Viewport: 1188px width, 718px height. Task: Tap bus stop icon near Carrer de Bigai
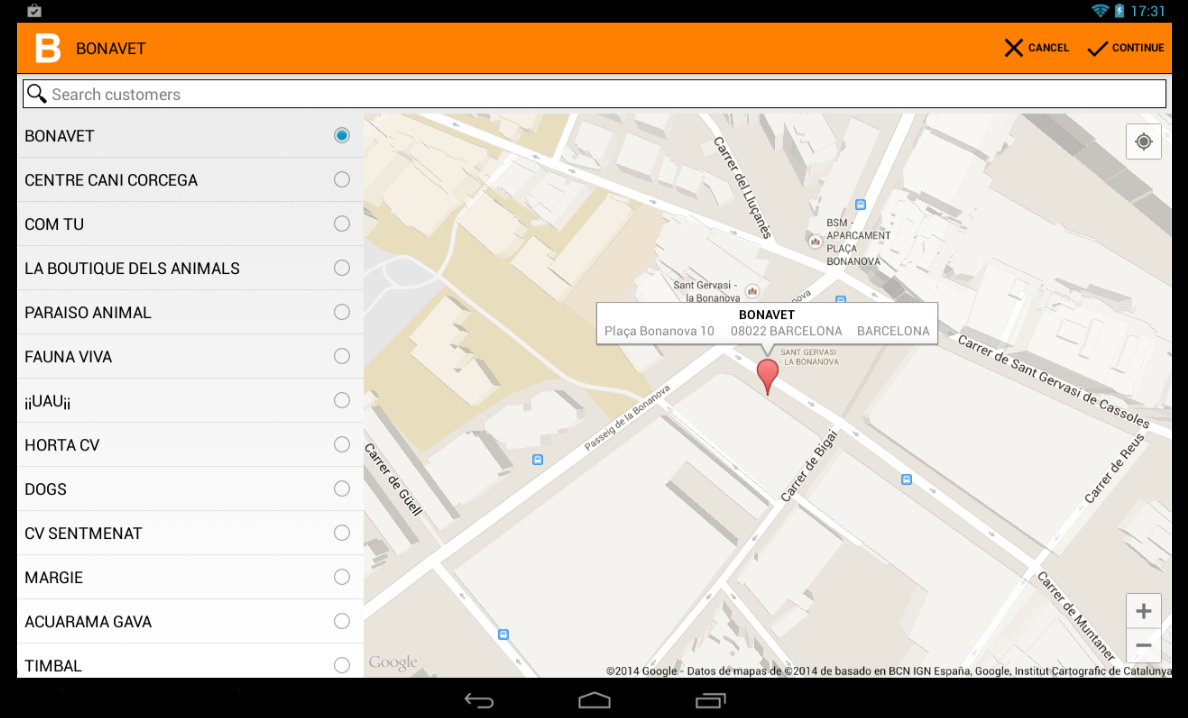[906, 479]
